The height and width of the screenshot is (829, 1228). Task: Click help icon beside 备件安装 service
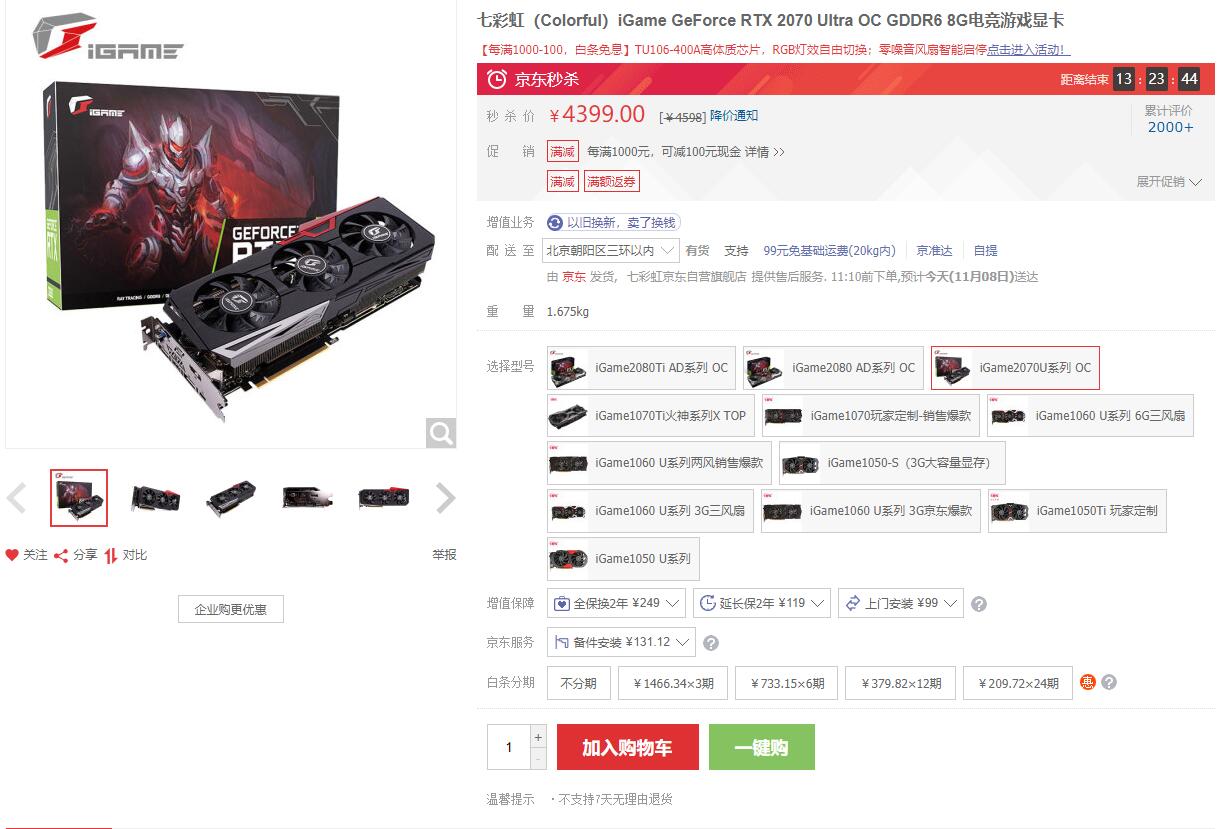coord(711,643)
